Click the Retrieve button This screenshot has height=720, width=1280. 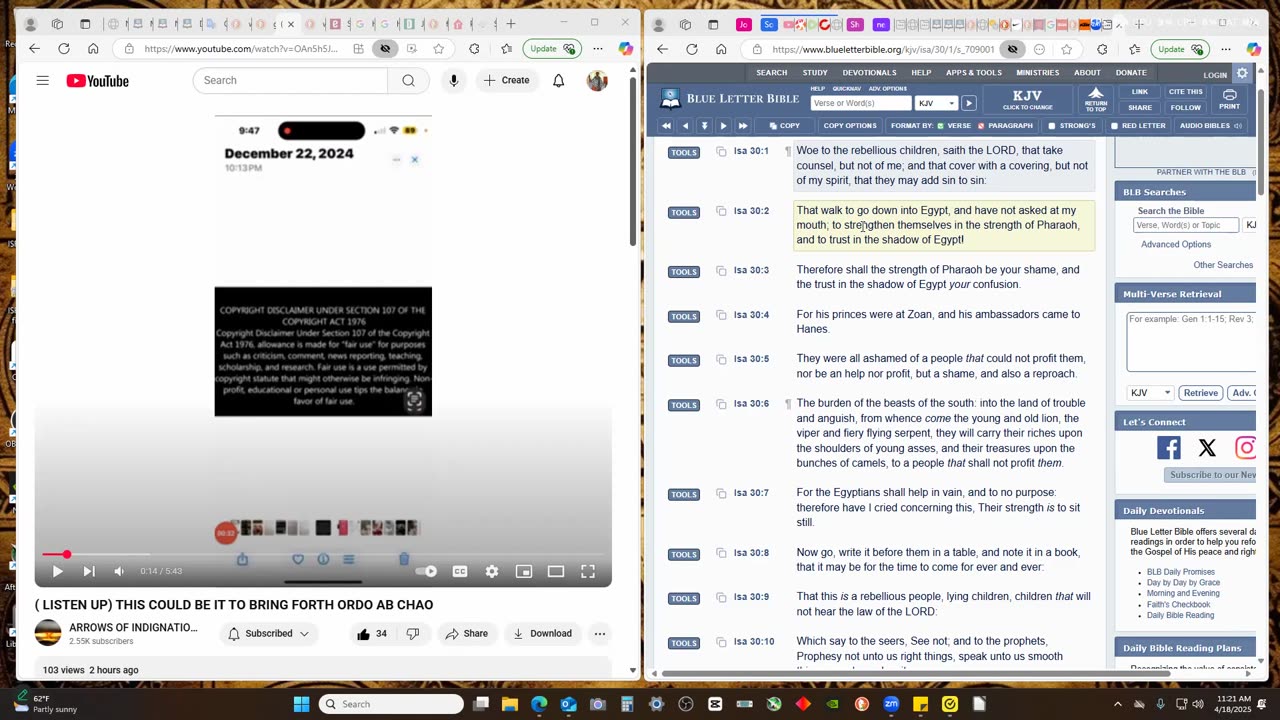tap(1200, 393)
